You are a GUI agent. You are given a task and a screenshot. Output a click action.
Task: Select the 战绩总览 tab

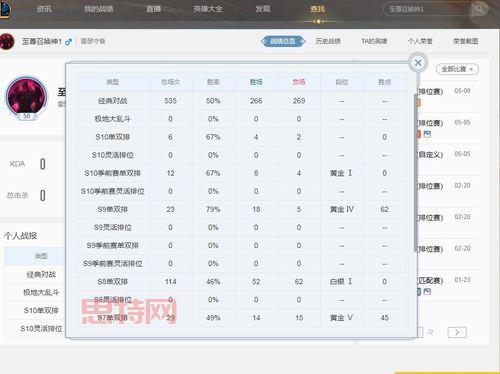(x=283, y=41)
